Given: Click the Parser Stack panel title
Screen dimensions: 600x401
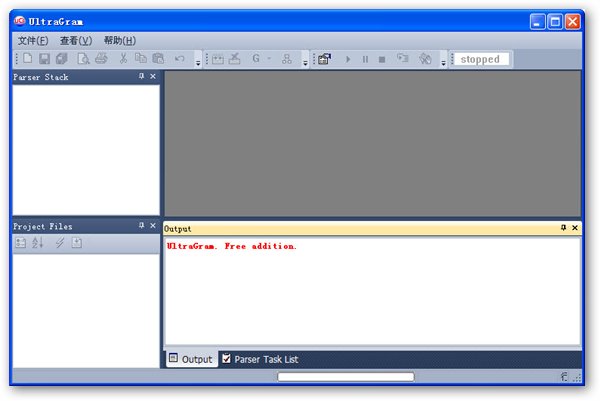Looking at the screenshot, I should pos(41,77).
